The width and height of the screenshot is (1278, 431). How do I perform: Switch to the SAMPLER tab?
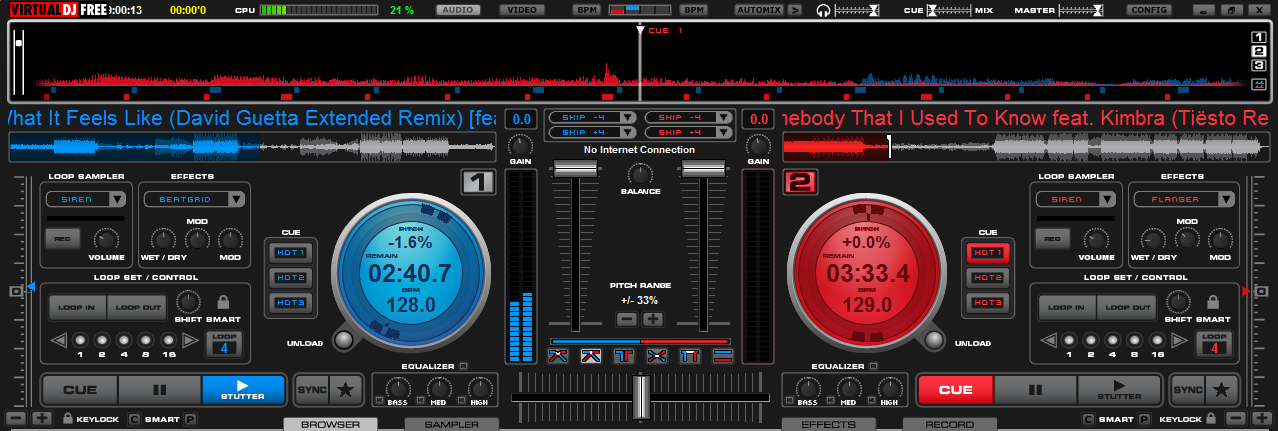click(452, 425)
